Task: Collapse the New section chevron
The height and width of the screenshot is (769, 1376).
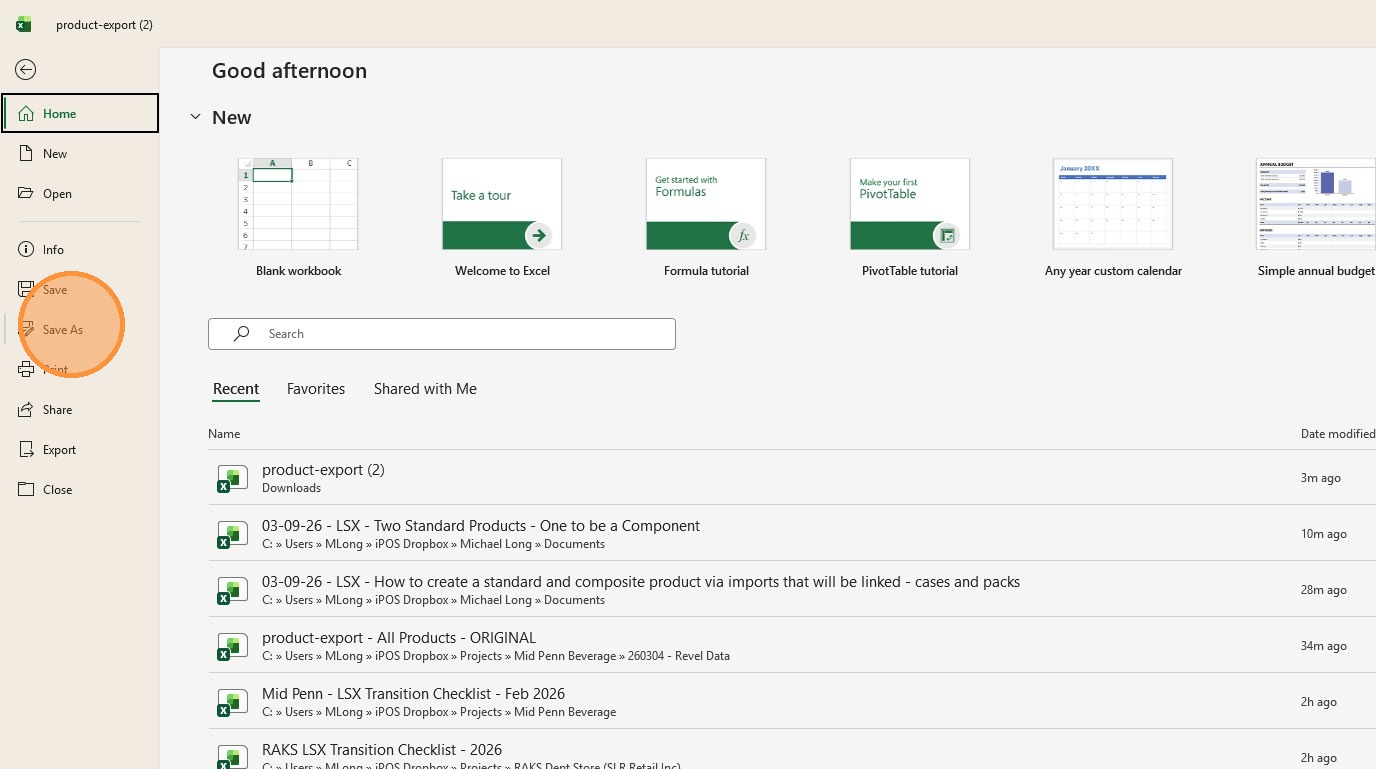Action: point(195,117)
